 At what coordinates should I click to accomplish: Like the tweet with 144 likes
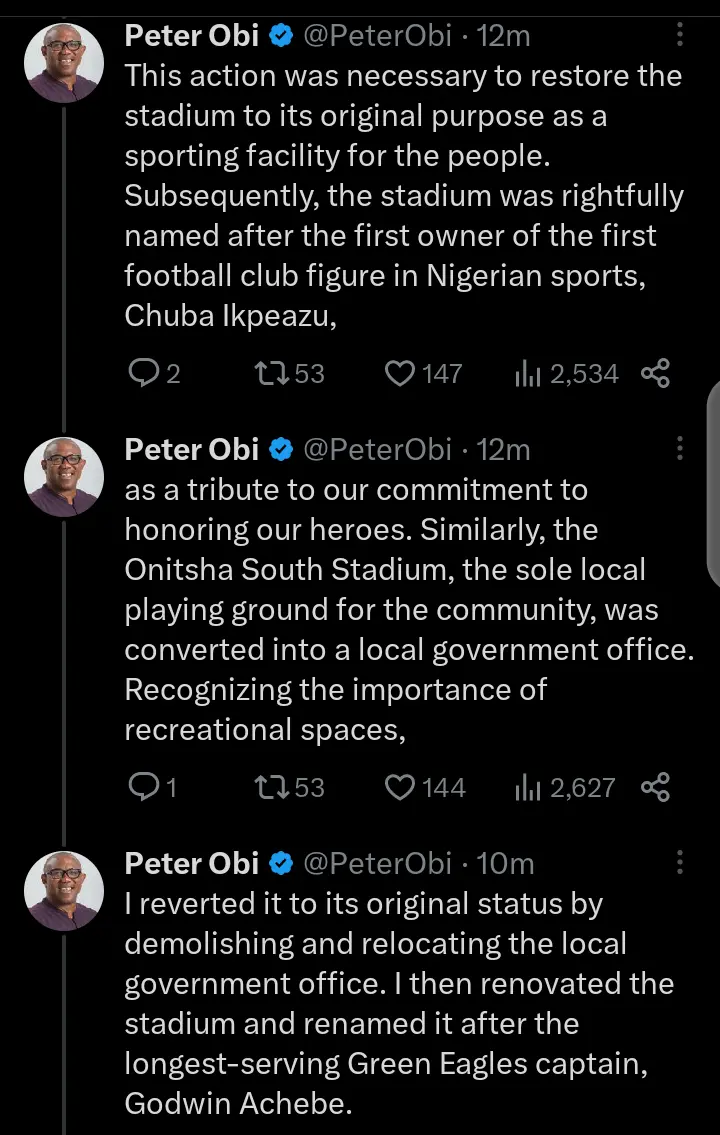400,788
